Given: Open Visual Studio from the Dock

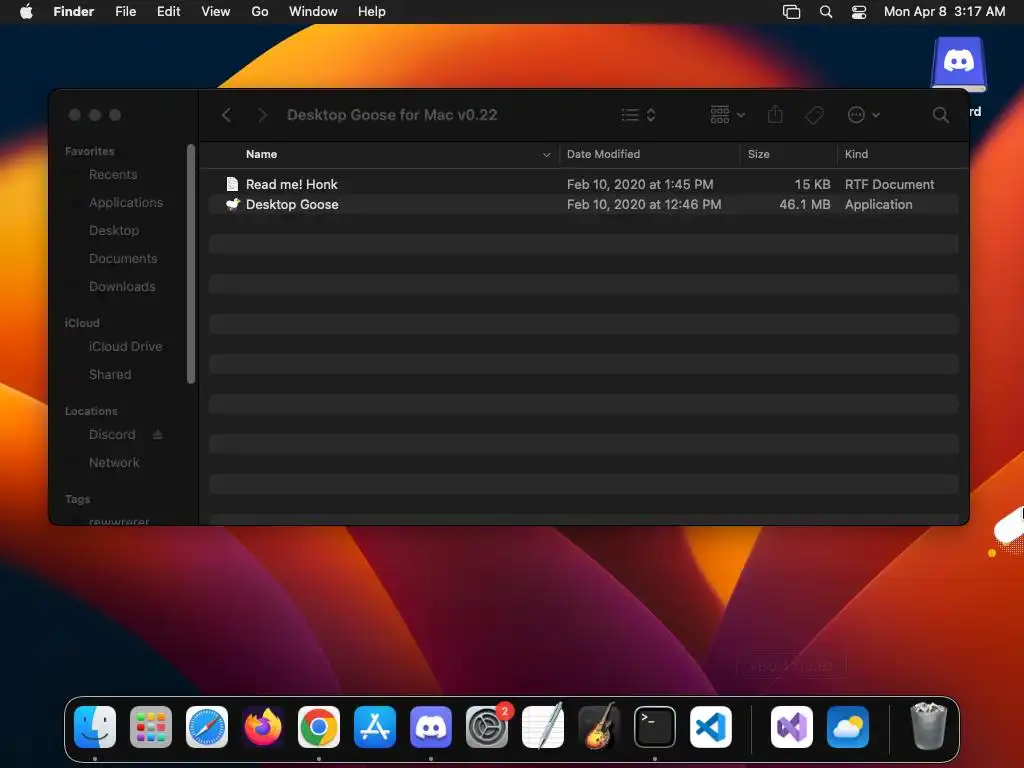Looking at the screenshot, I should (x=792, y=727).
